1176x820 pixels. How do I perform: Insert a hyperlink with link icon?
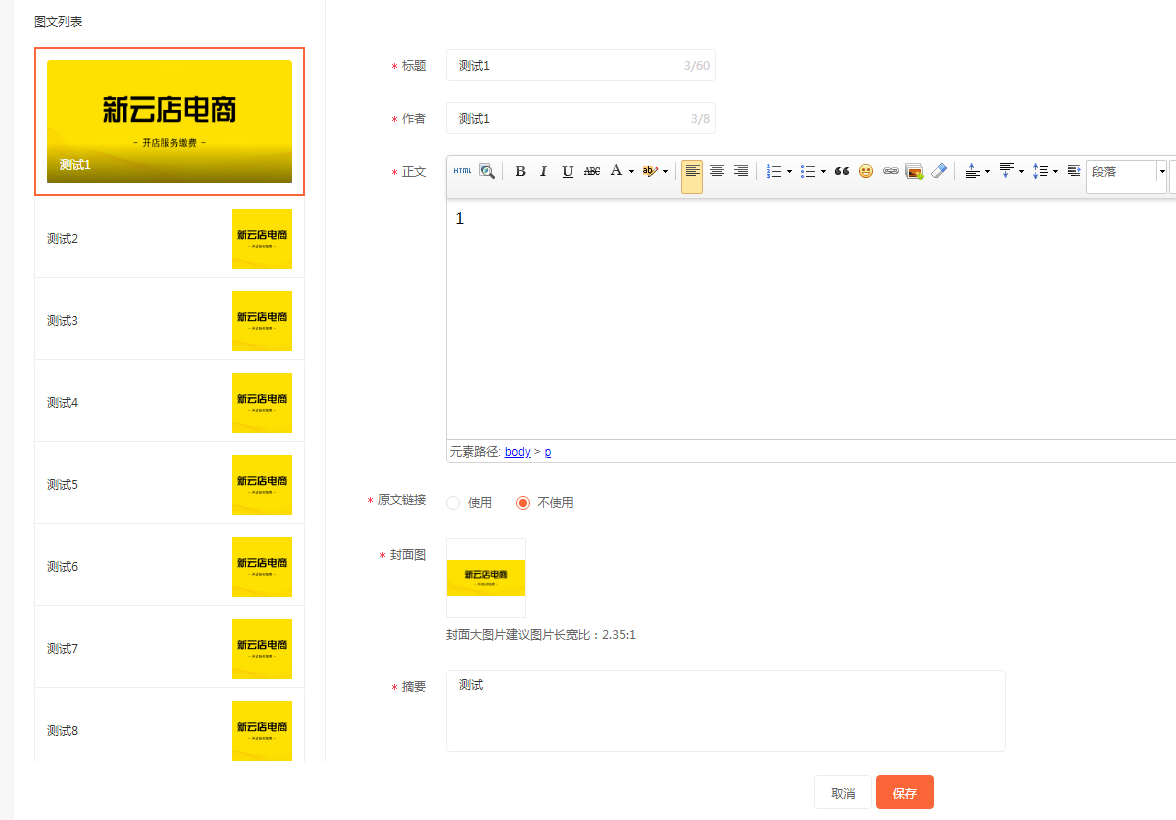(x=890, y=171)
